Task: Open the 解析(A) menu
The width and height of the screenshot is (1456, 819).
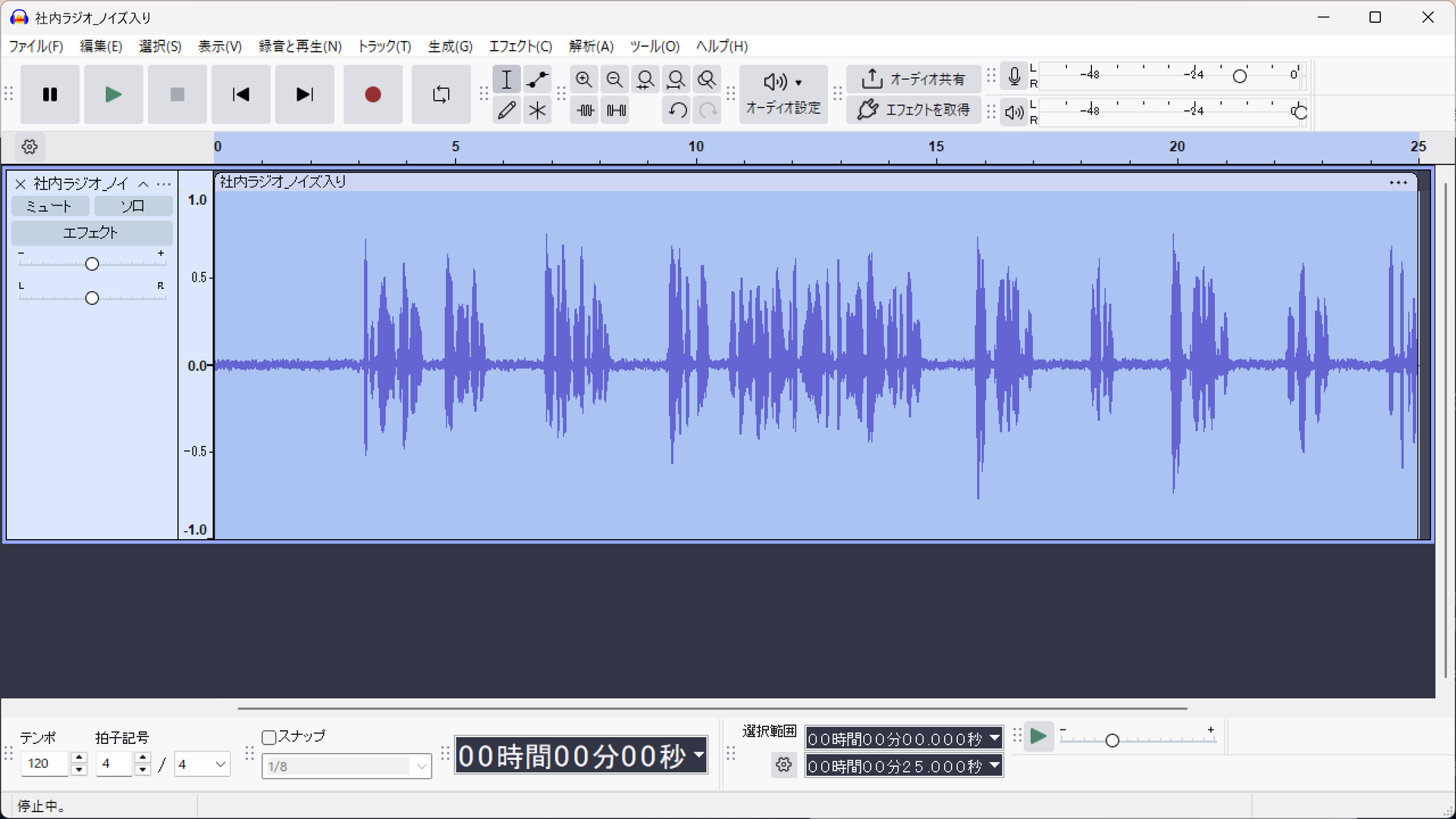Action: click(591, 46)
